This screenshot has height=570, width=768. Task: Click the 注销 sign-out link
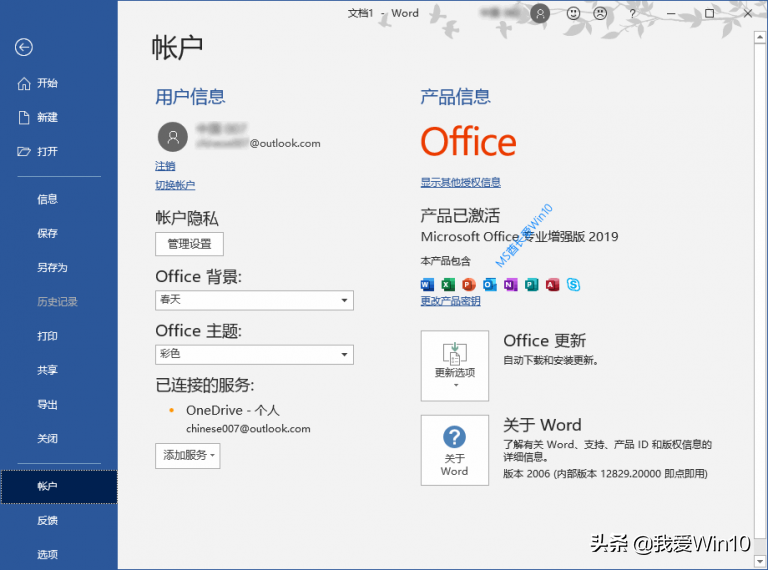coord(165,166)
